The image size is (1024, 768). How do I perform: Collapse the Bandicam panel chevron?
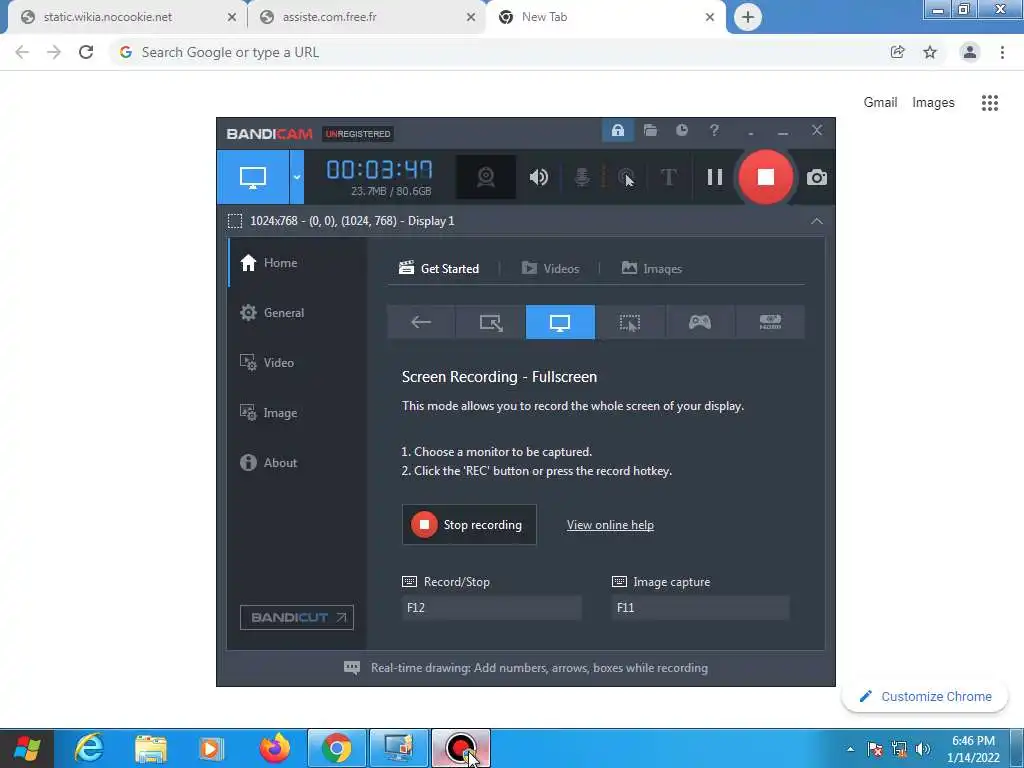[x=817, y=221]
